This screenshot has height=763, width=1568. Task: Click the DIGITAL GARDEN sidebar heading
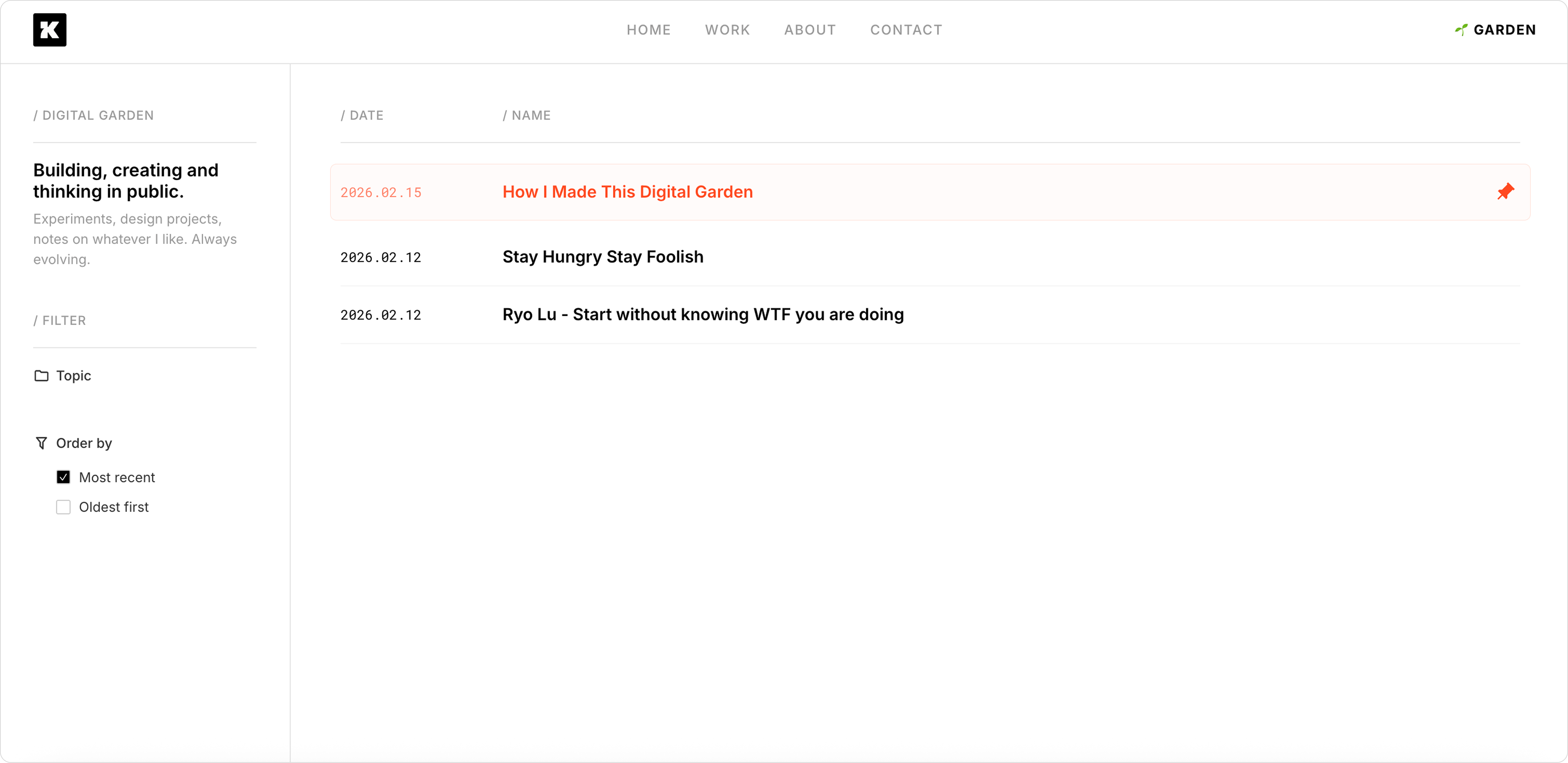[x=93, y=115]
